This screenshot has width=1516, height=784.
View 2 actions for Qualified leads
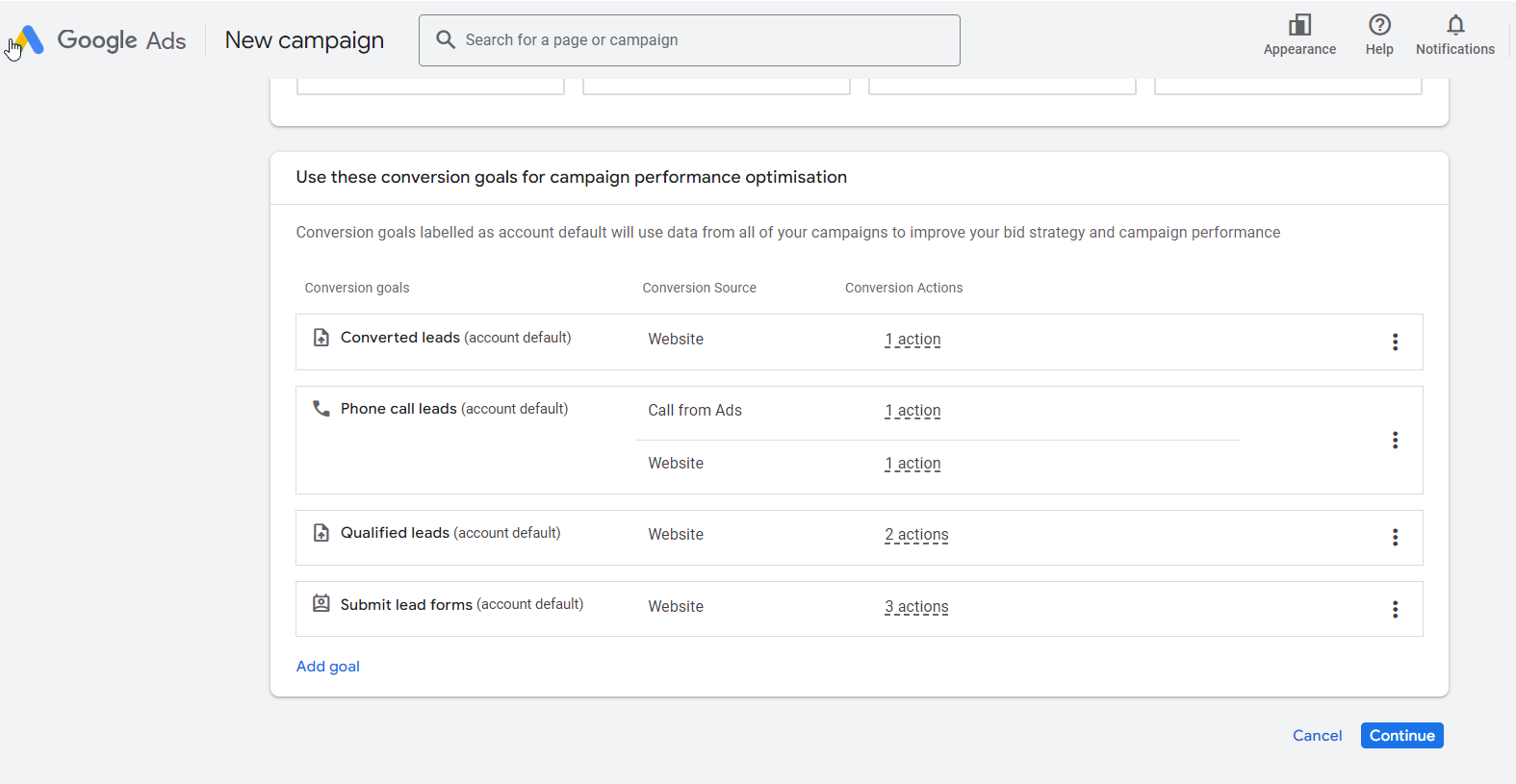coord(916,535)
